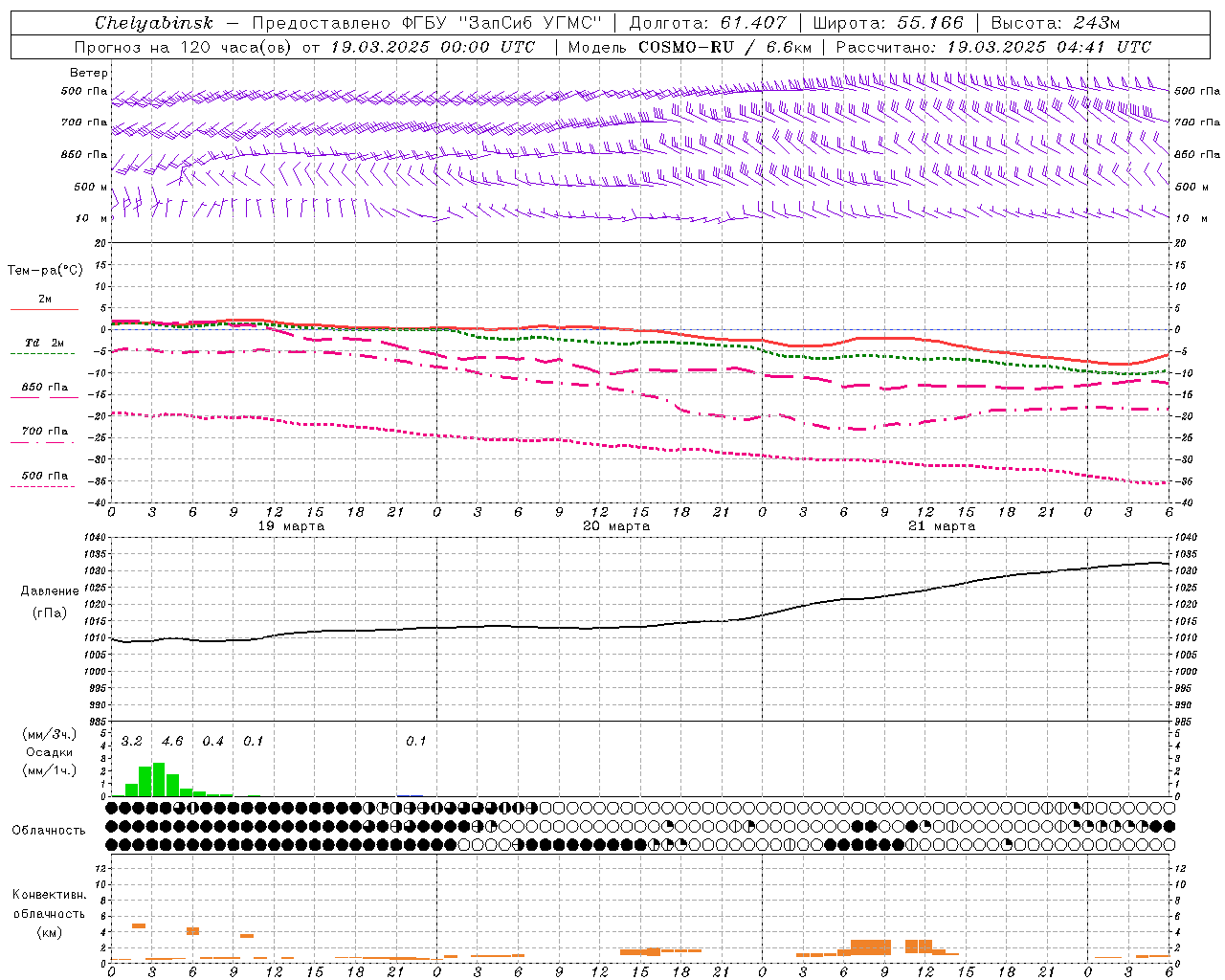Click the tallest green precipitation bar

[x=159, y=779]
